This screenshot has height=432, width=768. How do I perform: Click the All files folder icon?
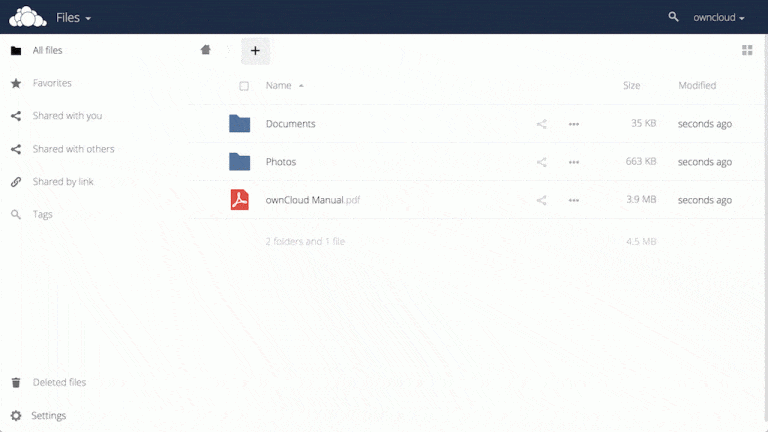tap(16, 50)
